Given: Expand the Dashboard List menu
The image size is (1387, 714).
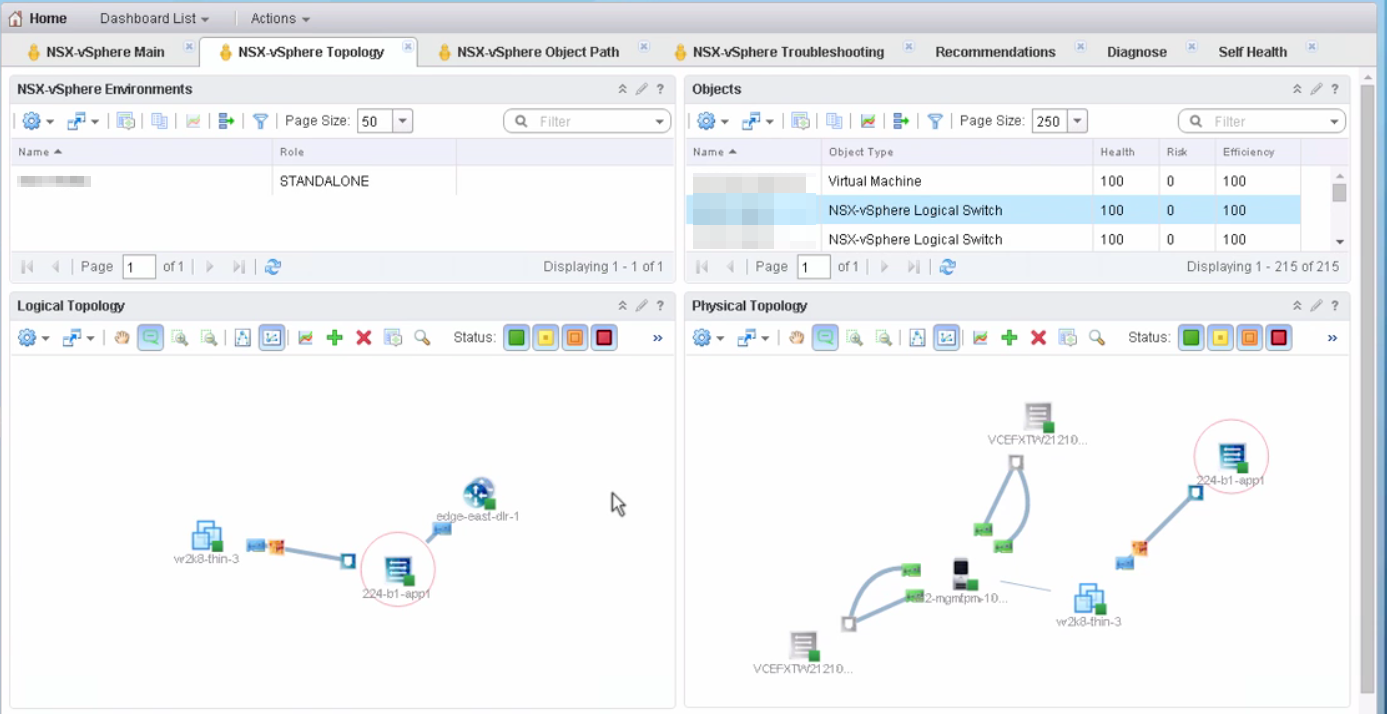Looking at the screenshot, I should pyautogui.click(x=152, y=17).
